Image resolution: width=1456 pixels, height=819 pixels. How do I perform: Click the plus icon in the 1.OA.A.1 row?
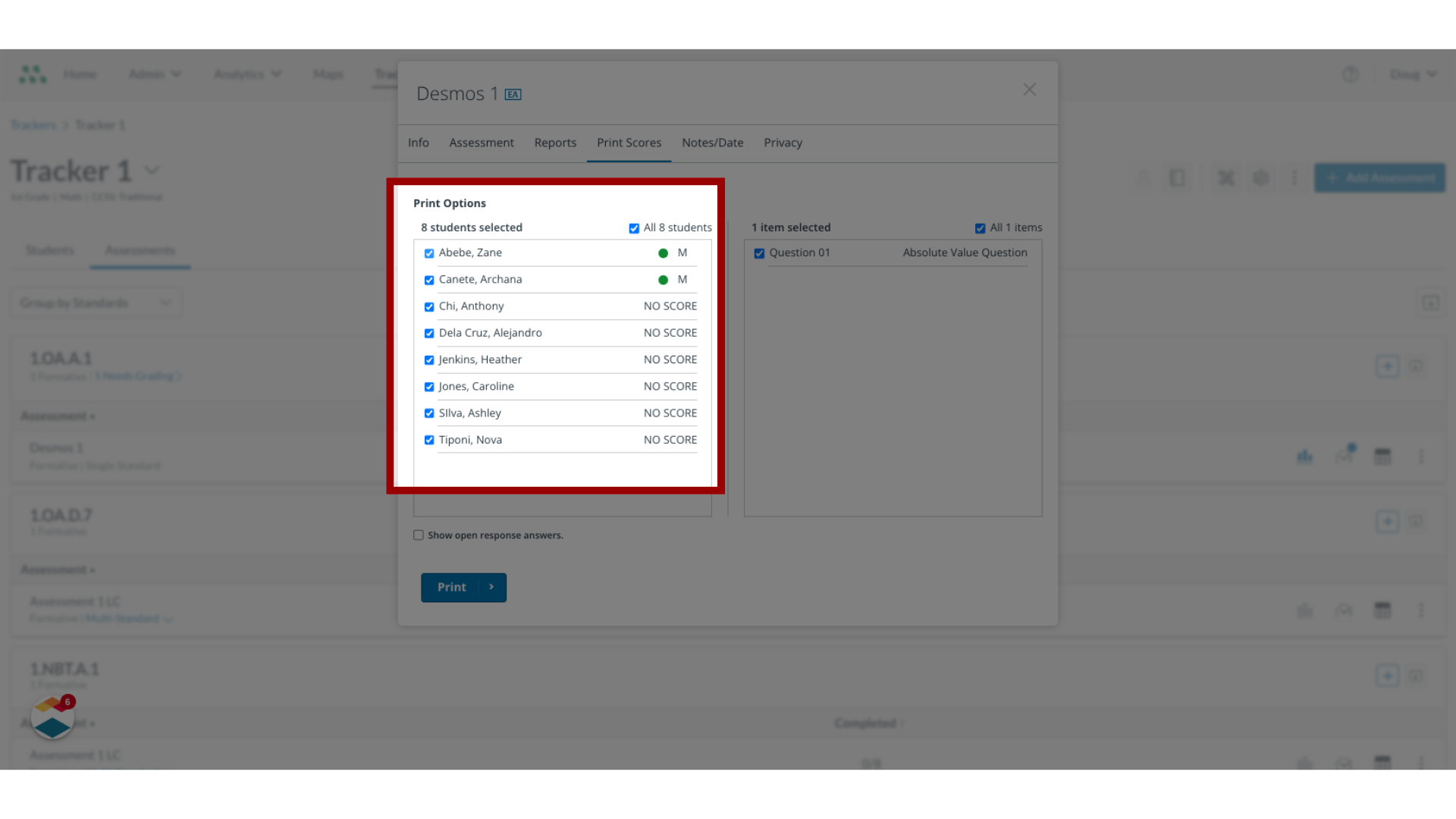1387,366
